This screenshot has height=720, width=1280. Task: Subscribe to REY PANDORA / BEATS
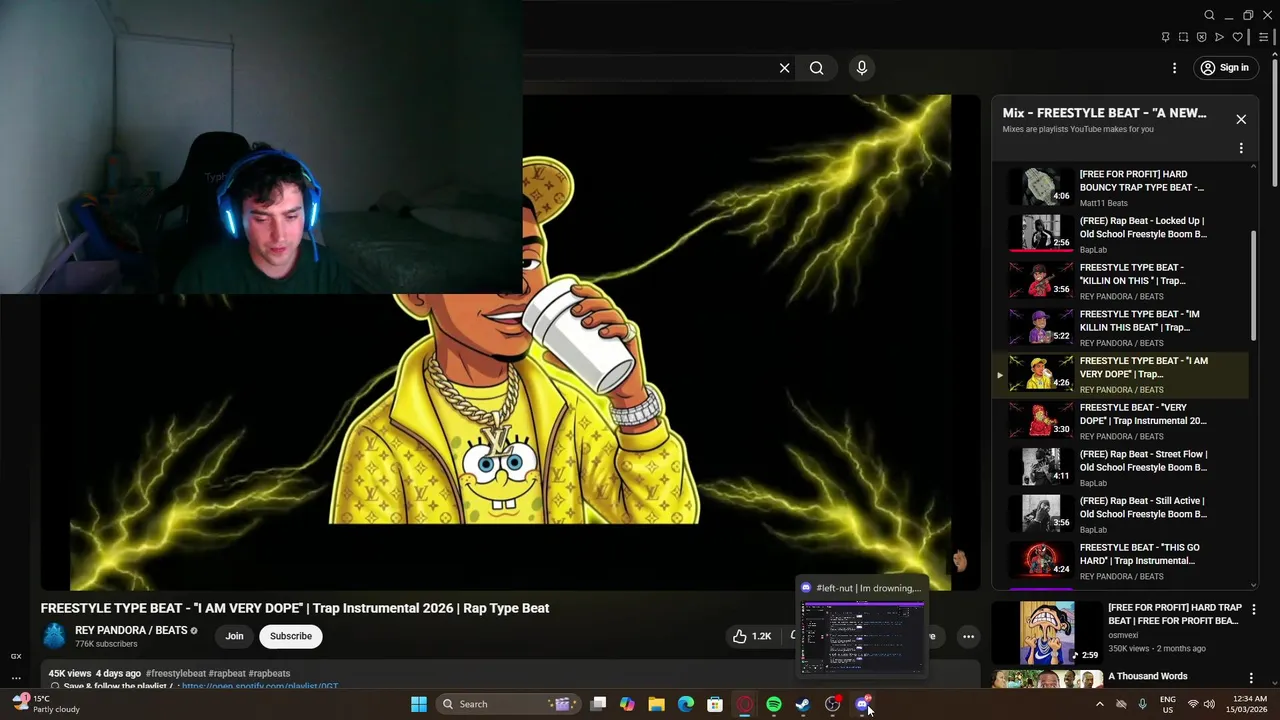291,636
